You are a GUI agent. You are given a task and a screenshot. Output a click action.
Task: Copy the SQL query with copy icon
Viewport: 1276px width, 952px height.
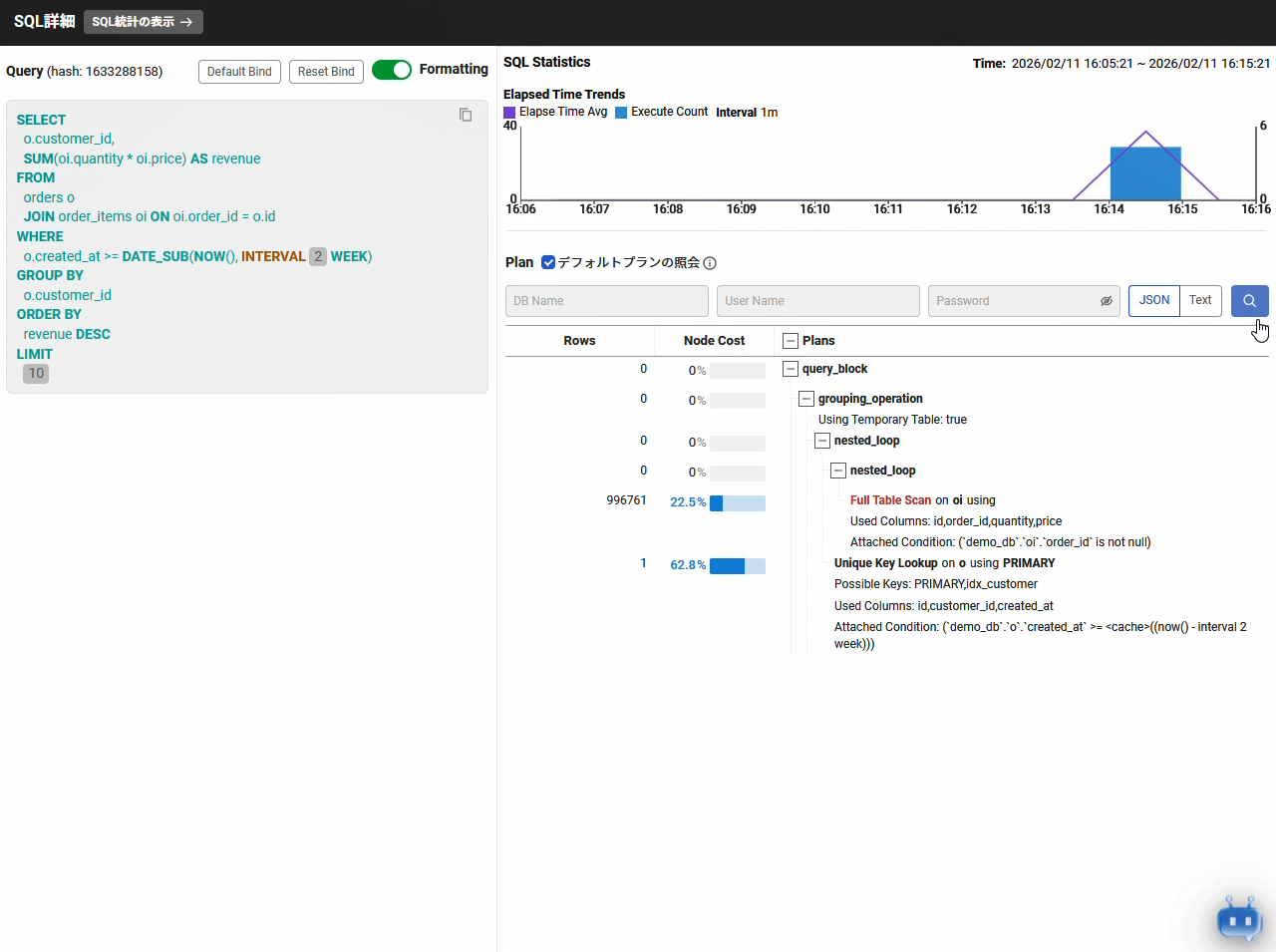pos(466,115)
